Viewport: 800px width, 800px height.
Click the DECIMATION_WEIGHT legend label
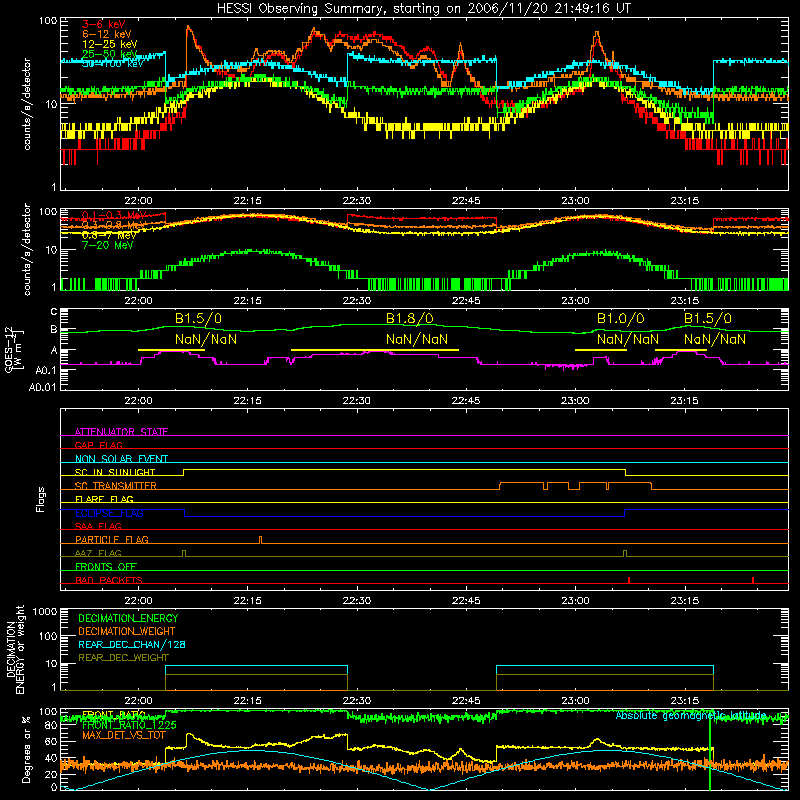coord(127,632)
